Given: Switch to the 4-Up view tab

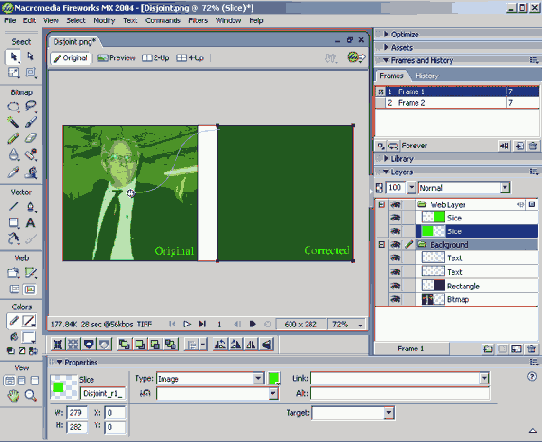Looking at the screenshot, I should pos(190,58).
